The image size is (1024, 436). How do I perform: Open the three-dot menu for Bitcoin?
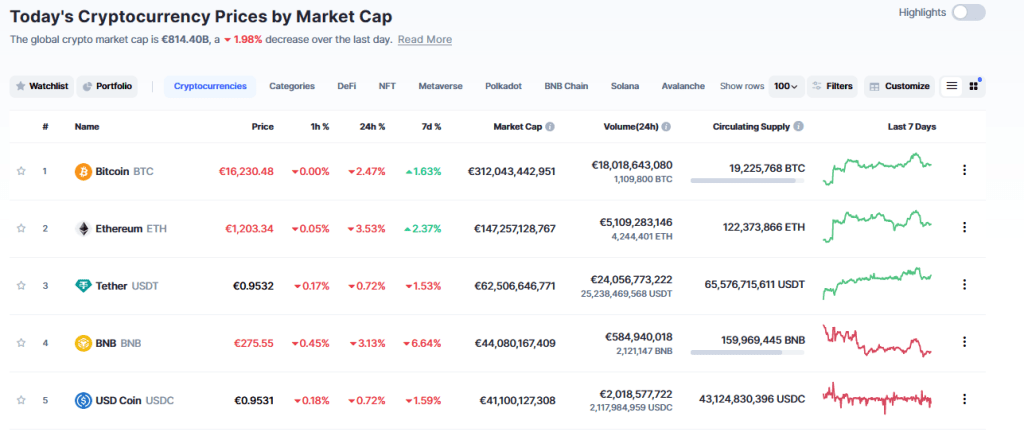click(964, 170)
